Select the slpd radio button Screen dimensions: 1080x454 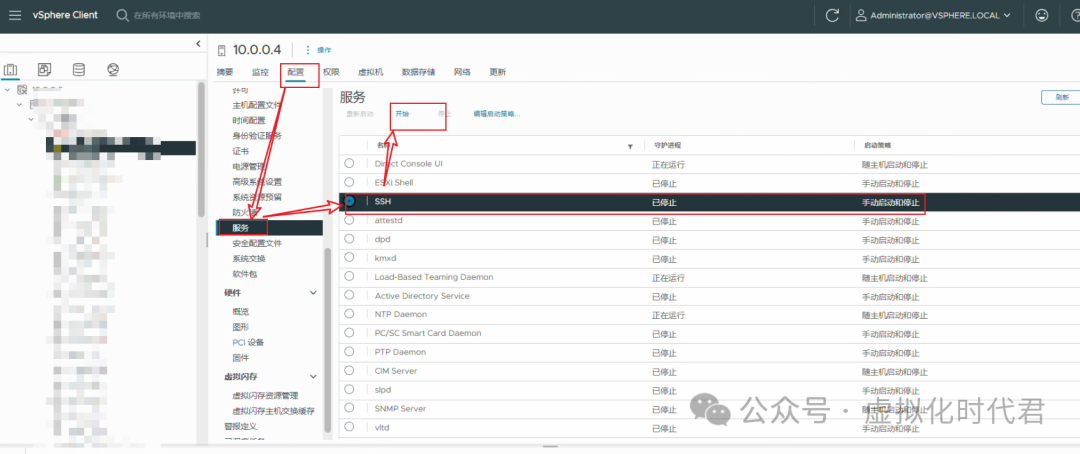click(349, 389)
